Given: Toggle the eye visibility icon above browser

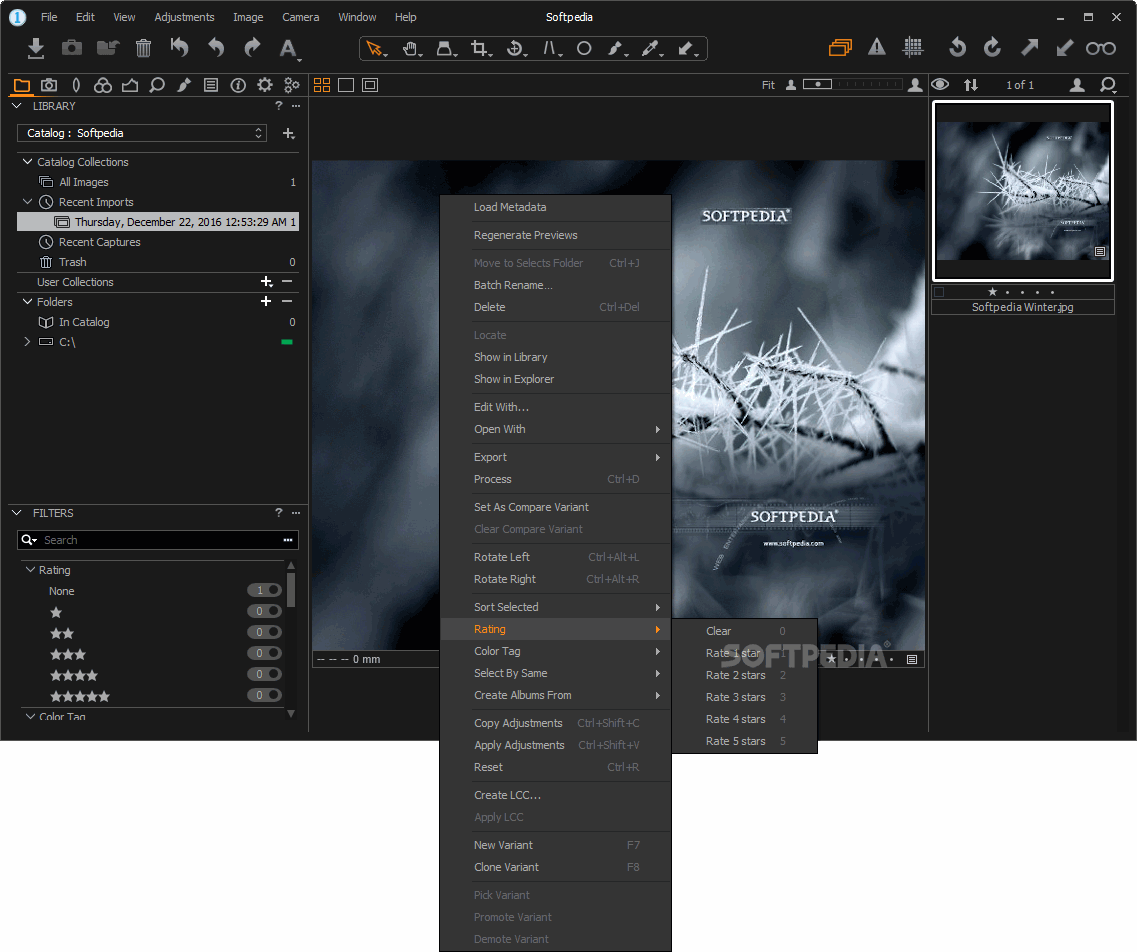Looking at the screenshot, I should (x=940, y=84).
